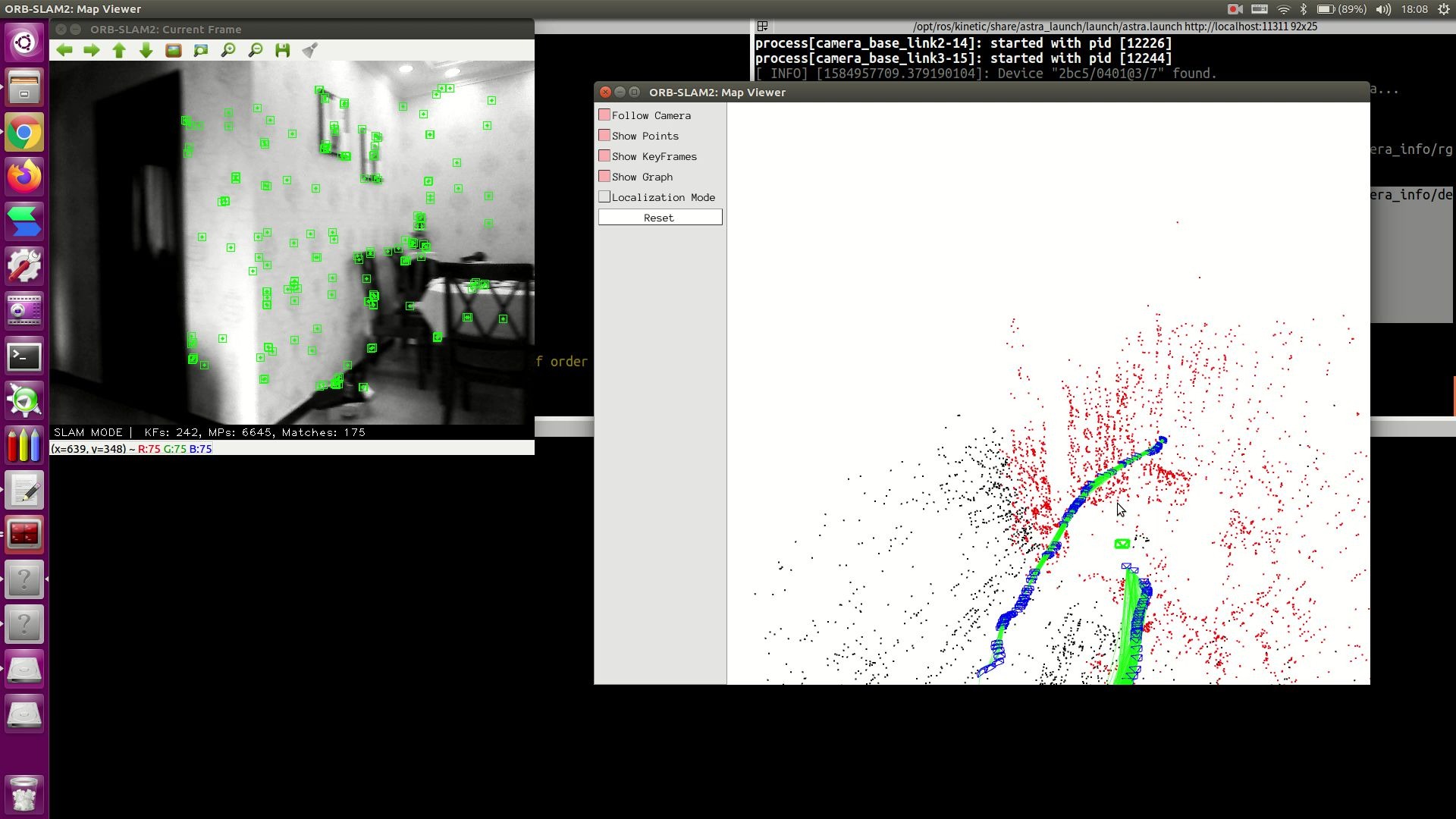Click the 18:08 clock in the top panel
The height and width of the screenshot is (819, 1456).
point(1414,9)
